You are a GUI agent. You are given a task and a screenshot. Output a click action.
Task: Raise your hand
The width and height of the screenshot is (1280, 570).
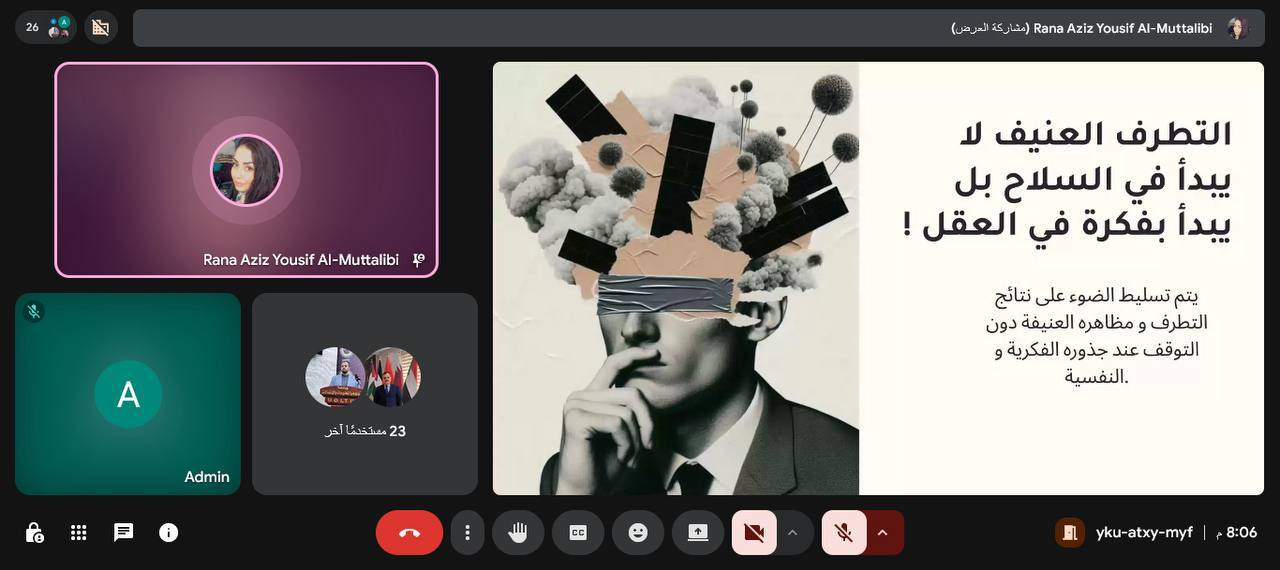tap(518, 532)
